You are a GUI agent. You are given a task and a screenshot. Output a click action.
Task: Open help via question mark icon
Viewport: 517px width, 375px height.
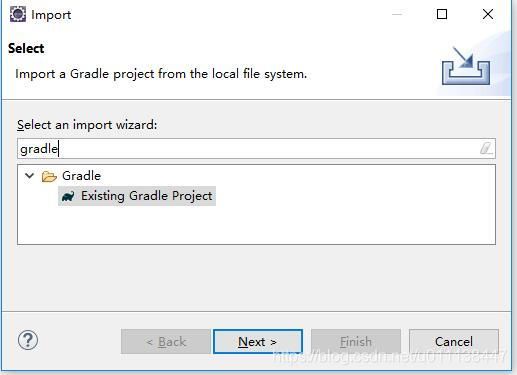click(x=28, y=340)
